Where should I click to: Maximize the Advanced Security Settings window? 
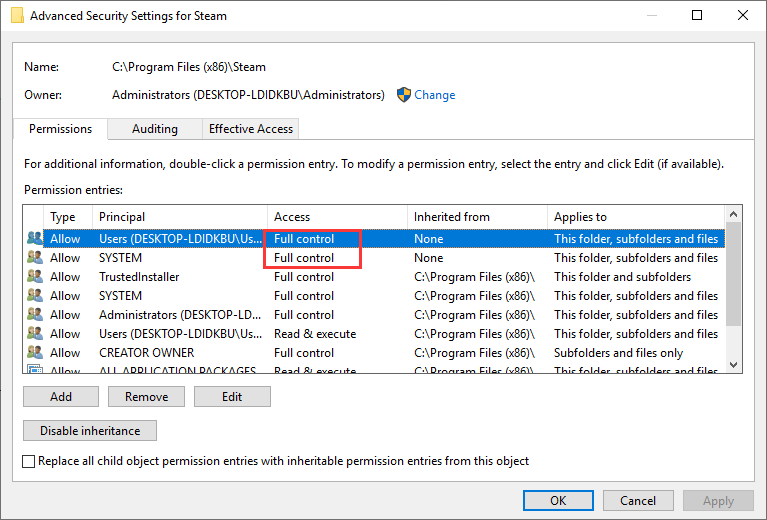coord(697,15)
